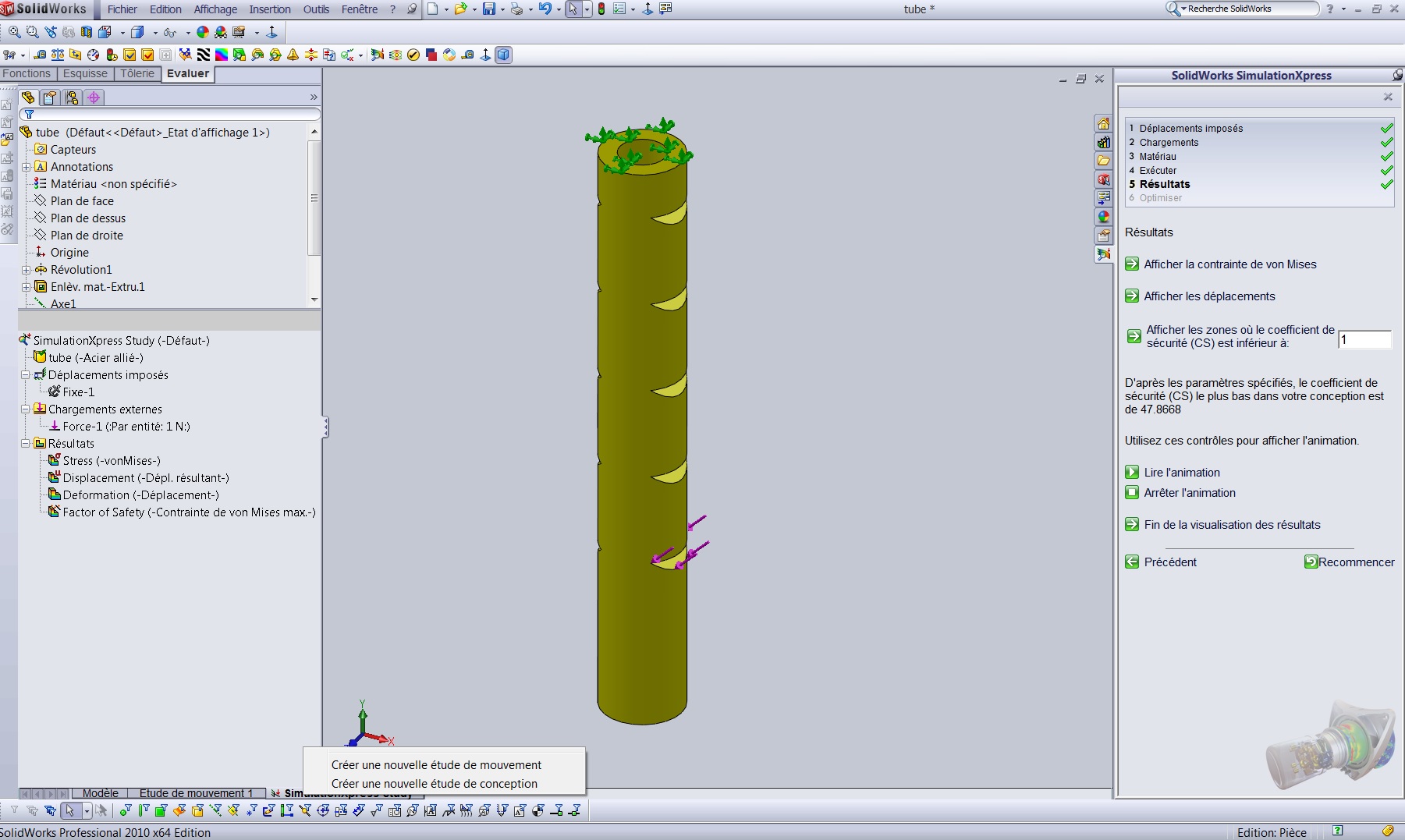This screenshot has height=840, width=1405.
Task: Open the Section View tool
Action: click(87, 32)
